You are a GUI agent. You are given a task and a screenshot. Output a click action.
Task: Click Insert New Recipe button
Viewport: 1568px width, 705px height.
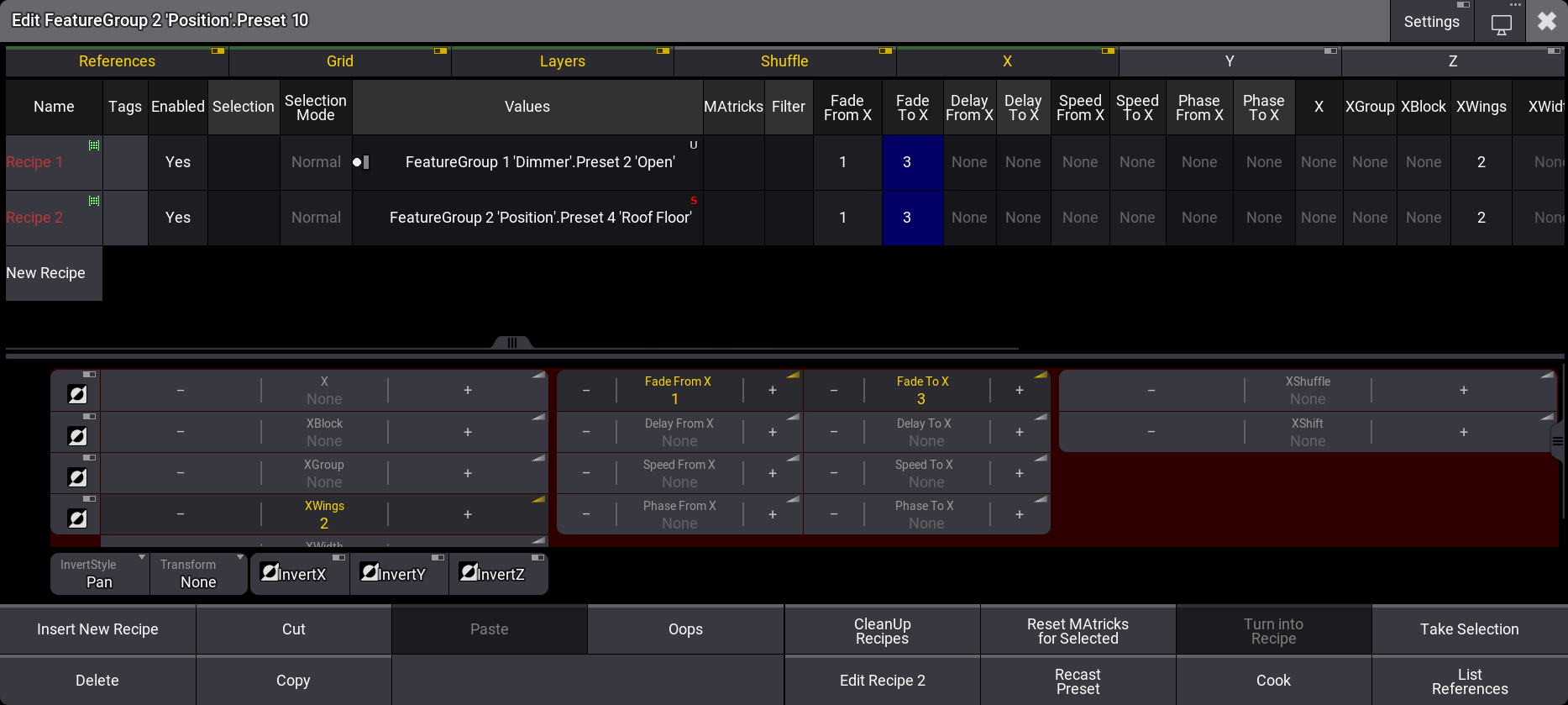97,629
